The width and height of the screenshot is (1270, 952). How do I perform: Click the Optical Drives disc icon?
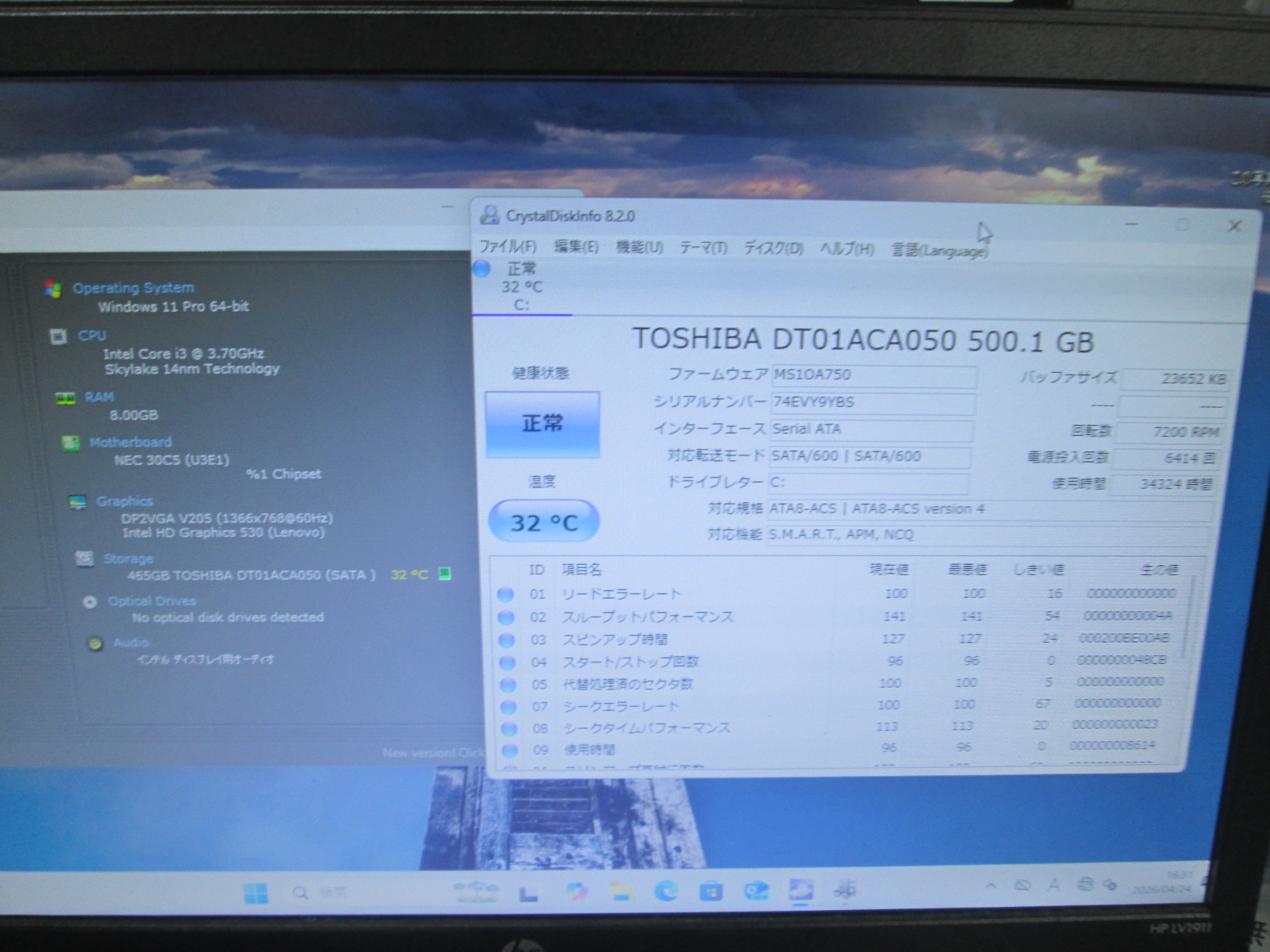tap(90, 602)
